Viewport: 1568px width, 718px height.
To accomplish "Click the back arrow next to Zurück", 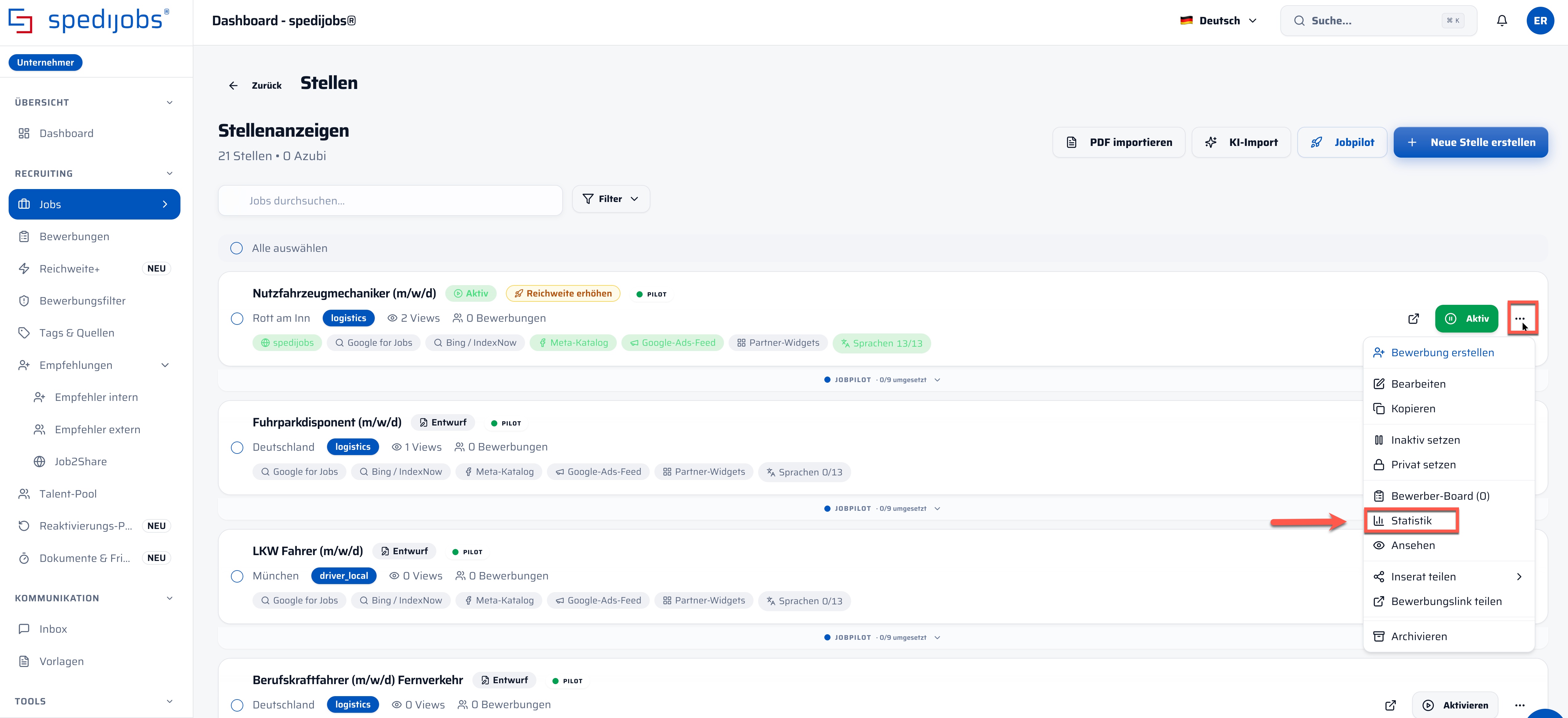I will coord(233,86).
